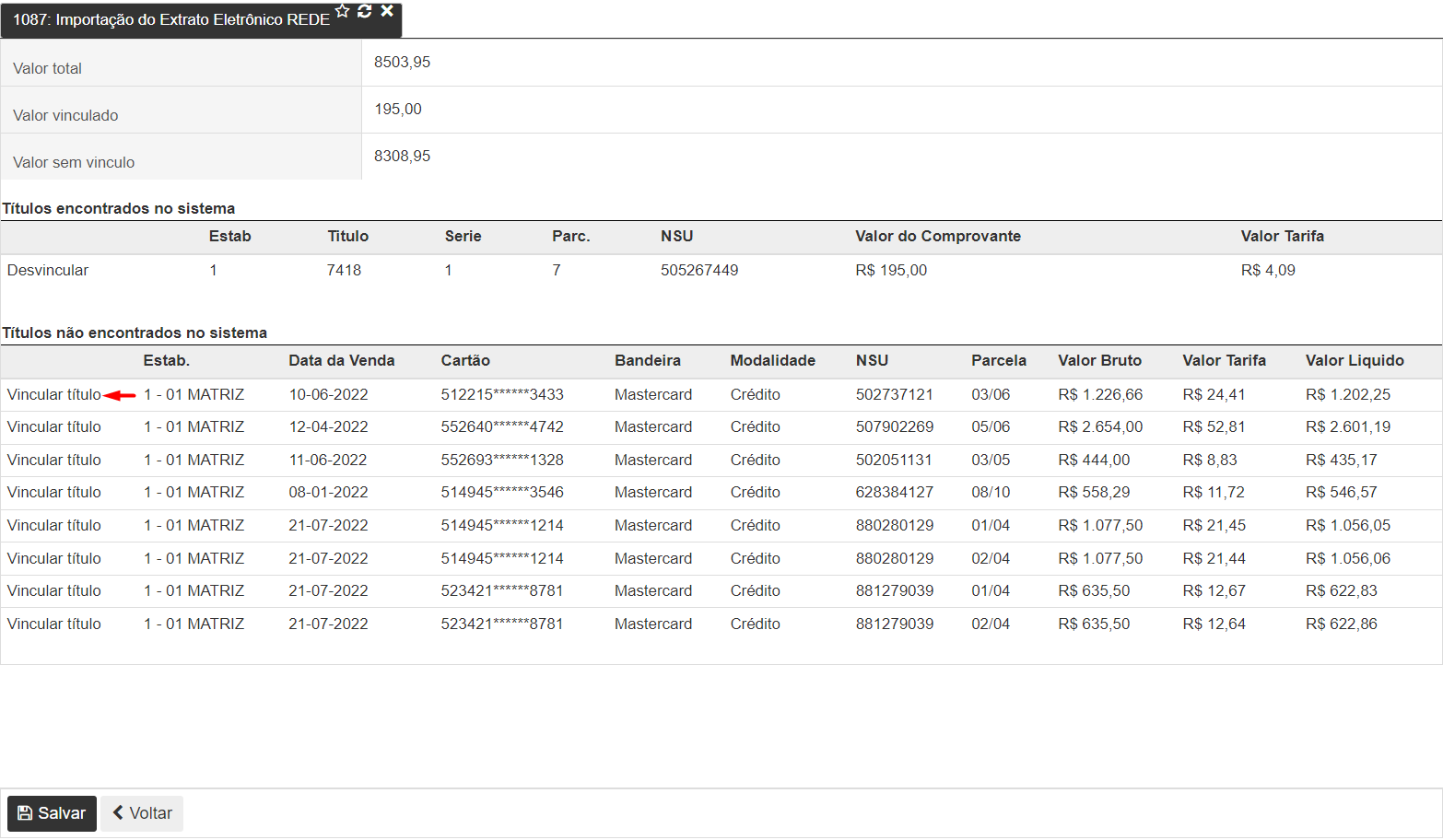Vincular título for NSU 881279039 parcela 02/04
This screenshot has height=840, width=1443.
point(54,624)
